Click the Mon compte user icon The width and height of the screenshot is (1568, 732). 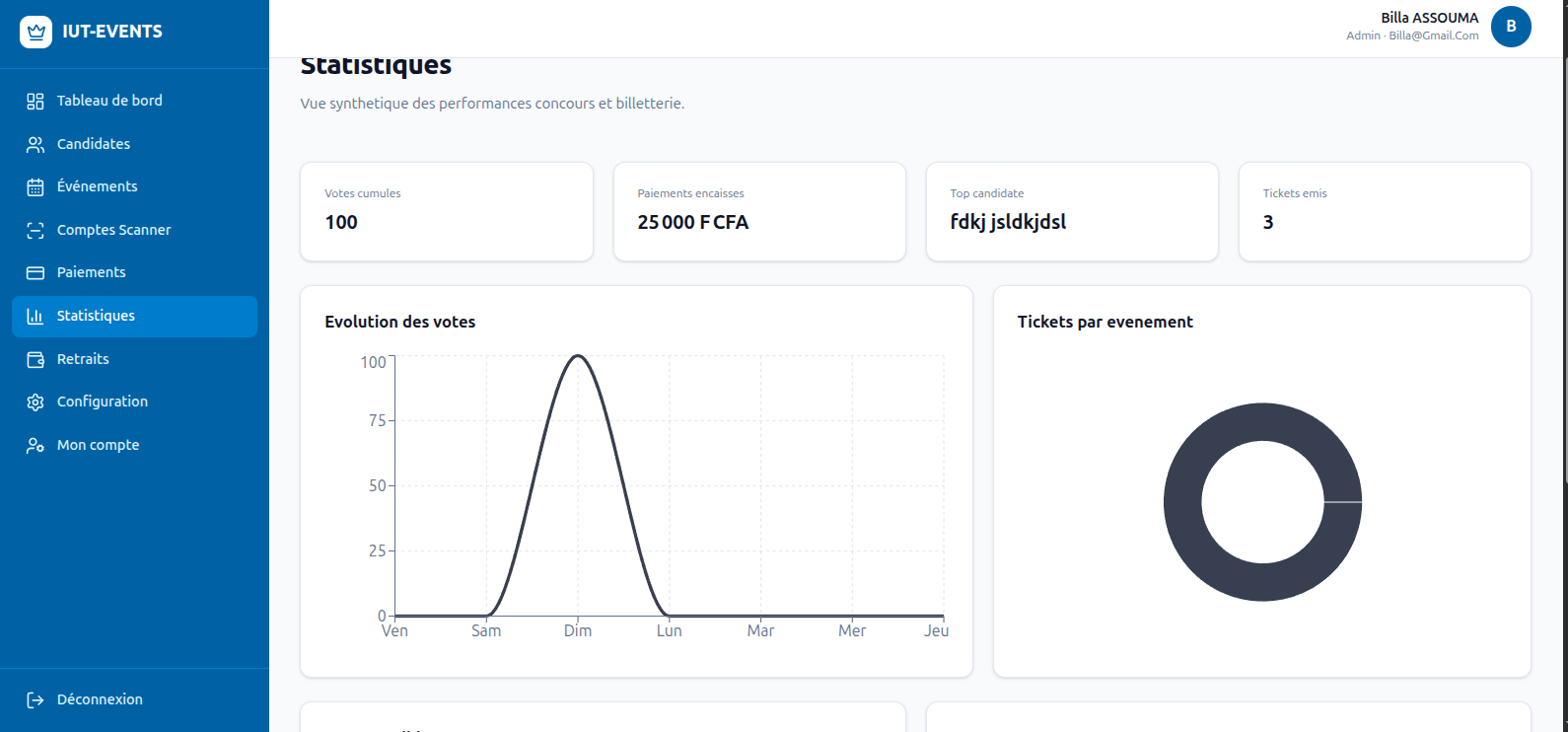pos(36,445)
